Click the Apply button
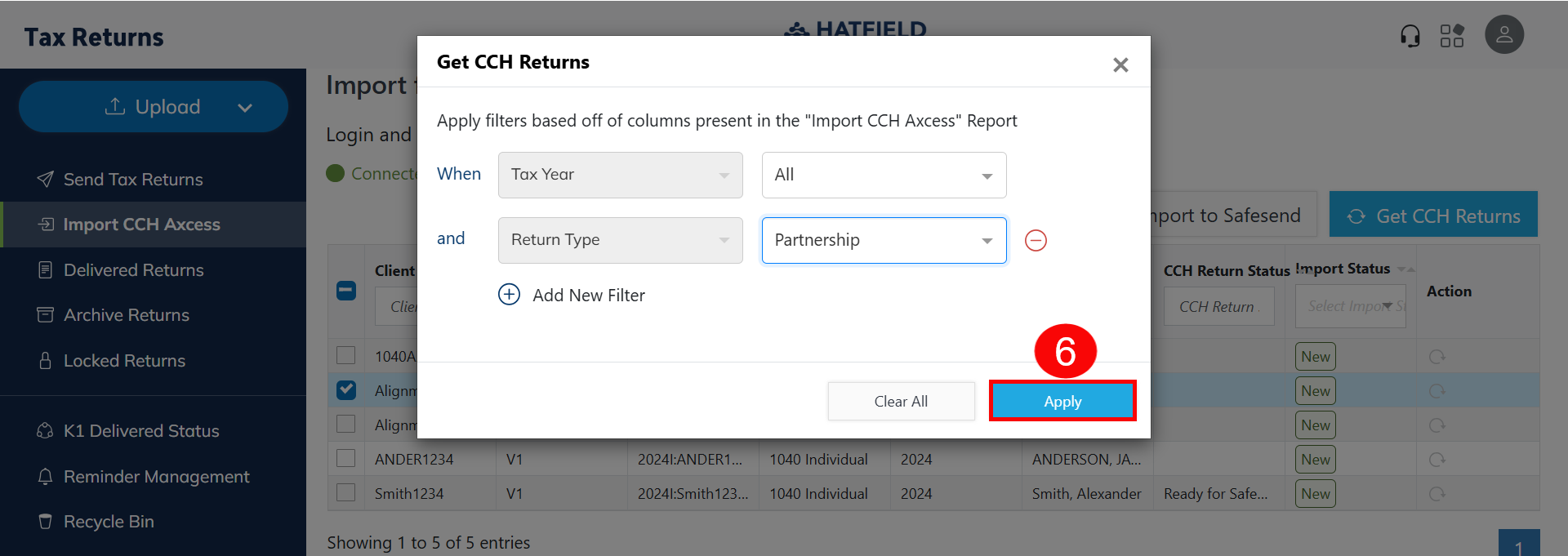Screen dimensions: 1568x556 (1062, 401)
